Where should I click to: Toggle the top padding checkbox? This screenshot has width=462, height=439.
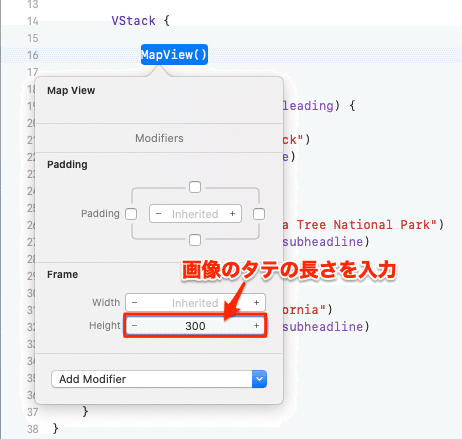pos(195,187)
